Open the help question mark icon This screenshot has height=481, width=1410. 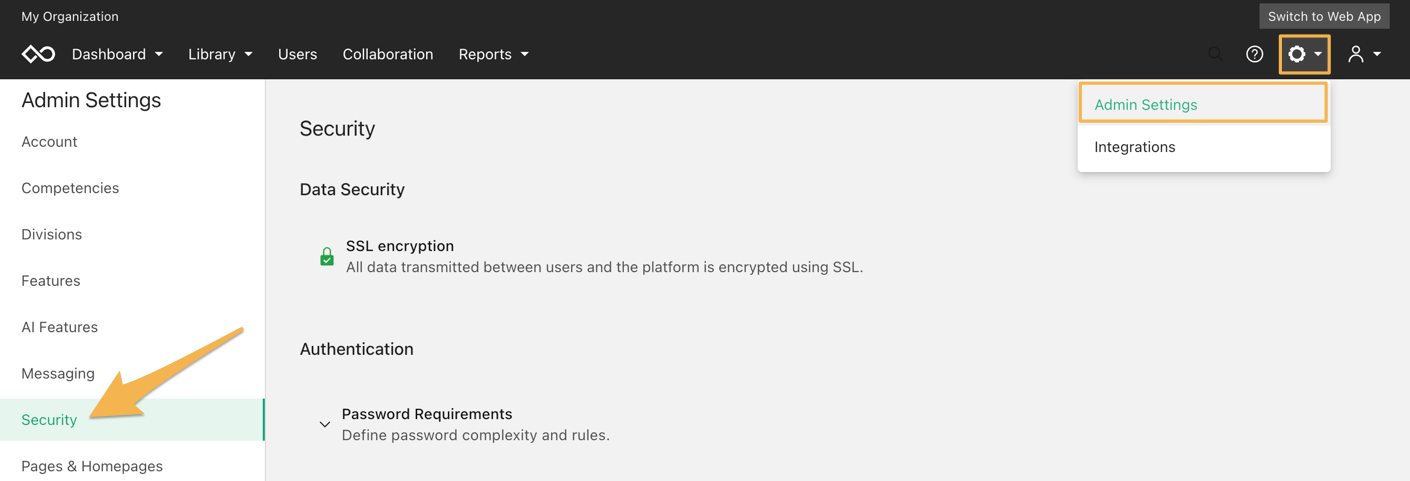coord(1254,54)
